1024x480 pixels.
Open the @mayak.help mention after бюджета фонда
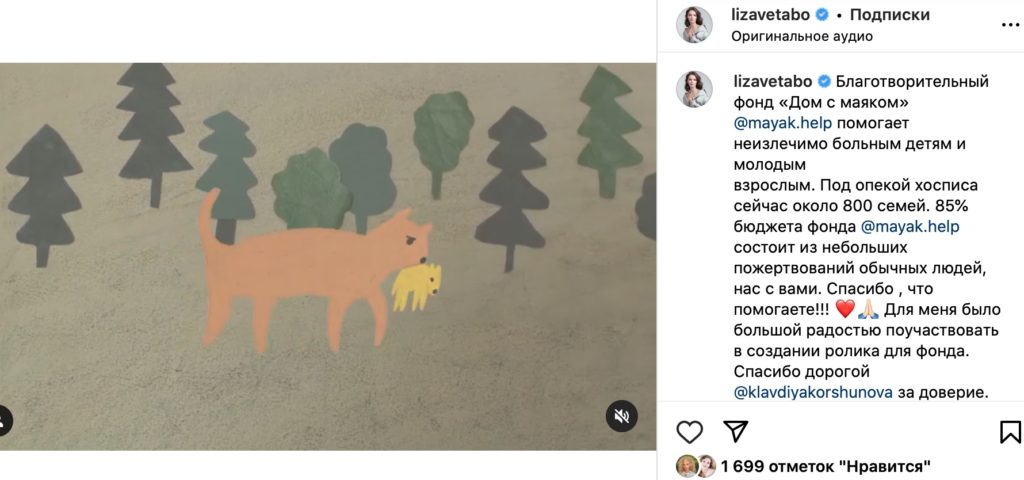pyautogui.click(x=909, y=226)
